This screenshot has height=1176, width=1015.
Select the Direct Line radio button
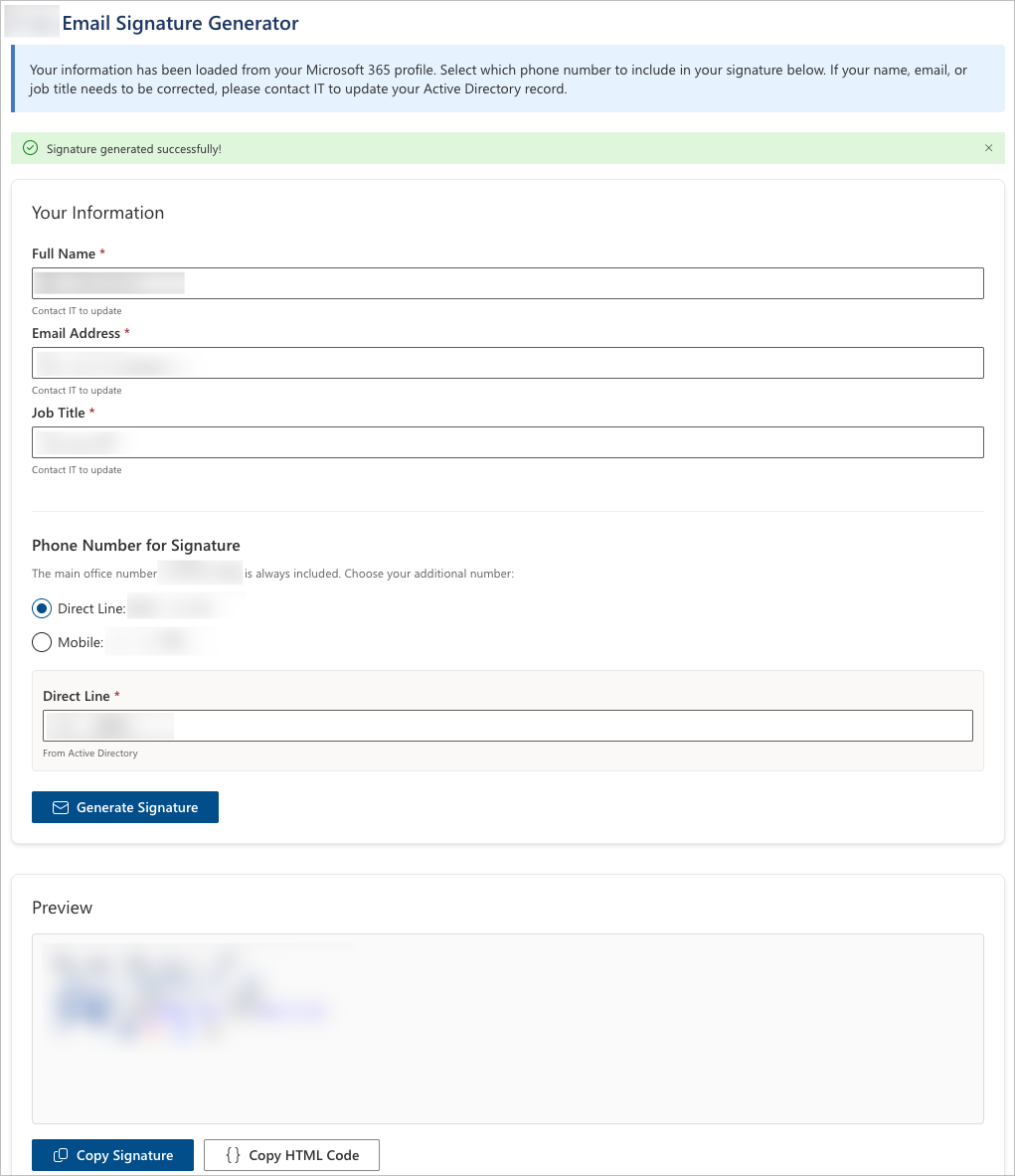pyautogui.click(x=41, y=607)
